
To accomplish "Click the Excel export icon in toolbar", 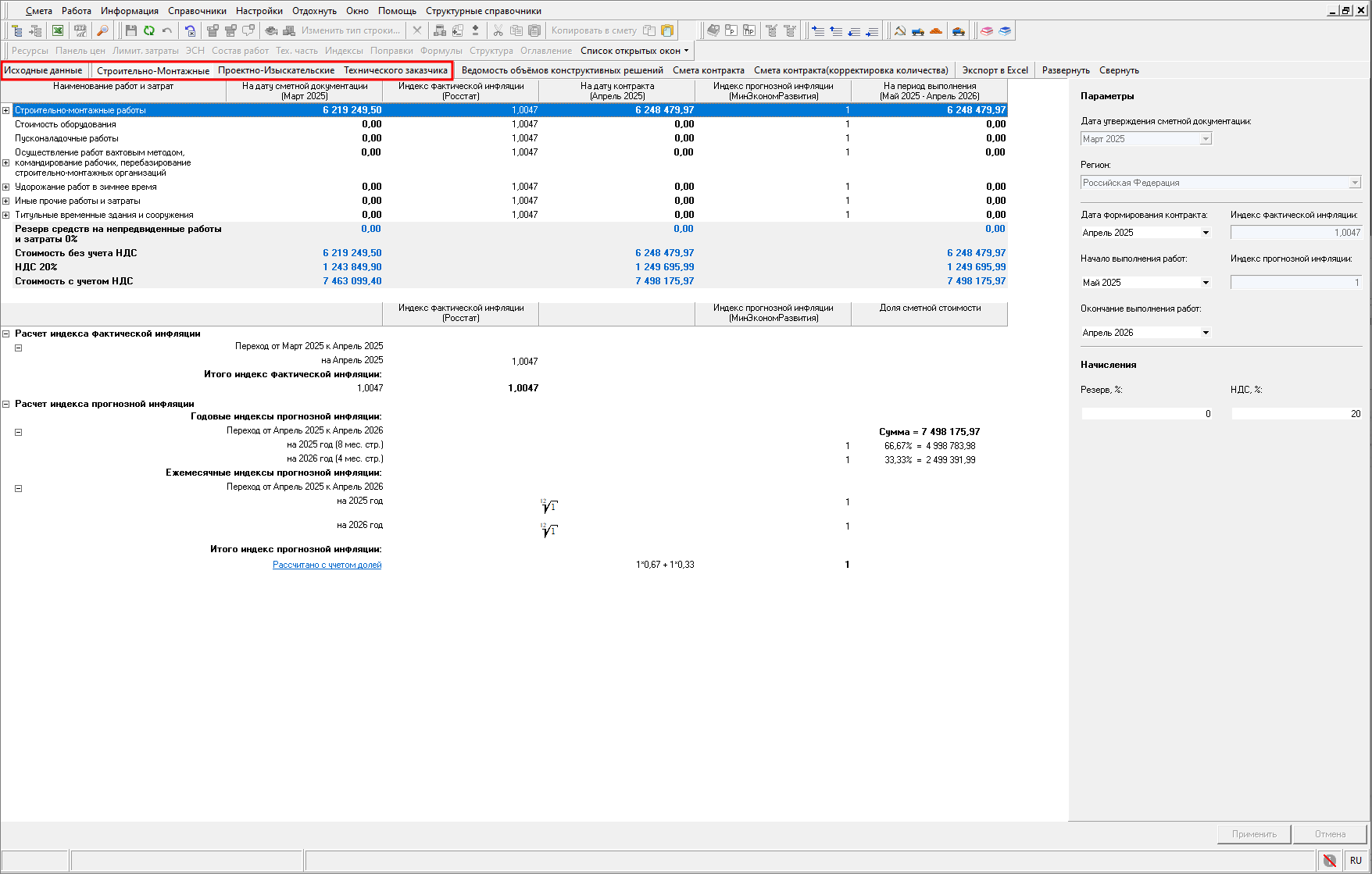I will [58, 30].
